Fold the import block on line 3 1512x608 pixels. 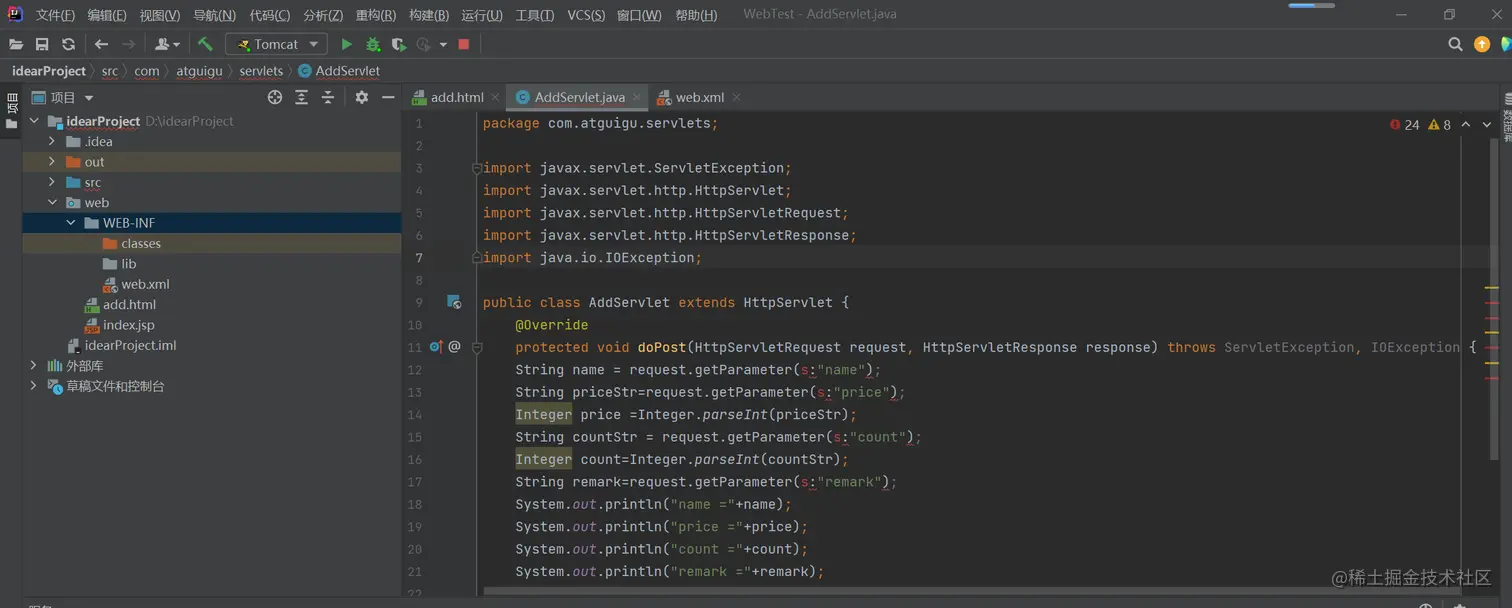point(477,168)
